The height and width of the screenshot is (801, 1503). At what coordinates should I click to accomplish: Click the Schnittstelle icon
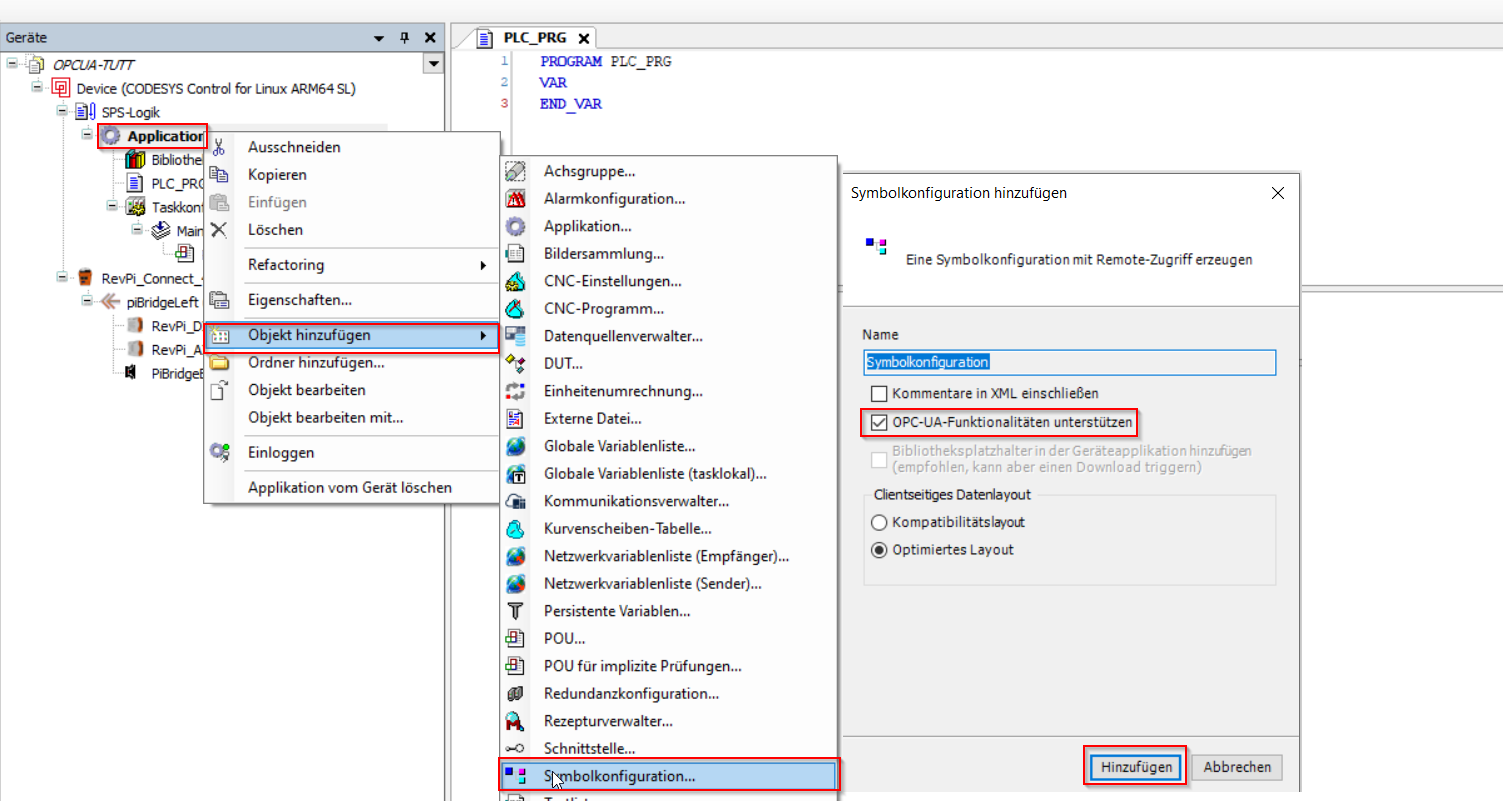pos(516,748)
